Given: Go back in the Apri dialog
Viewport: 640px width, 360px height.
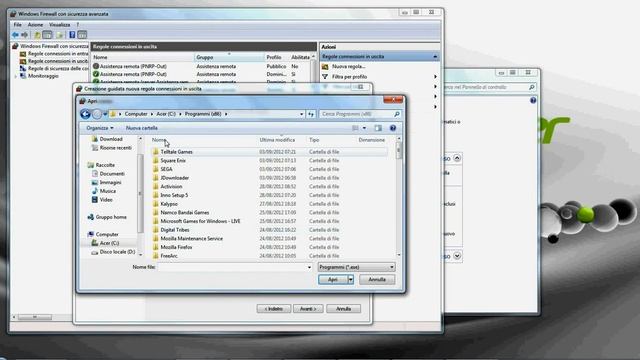Looking at the screenshot, I should tap(85, 114).
